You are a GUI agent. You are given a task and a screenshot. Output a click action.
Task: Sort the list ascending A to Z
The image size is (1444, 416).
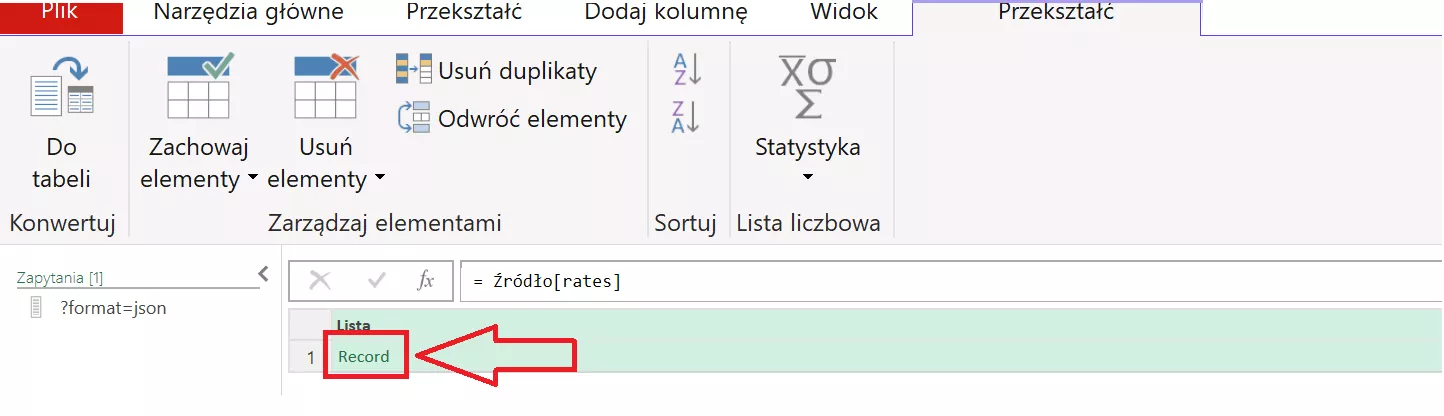pos(686,68)
